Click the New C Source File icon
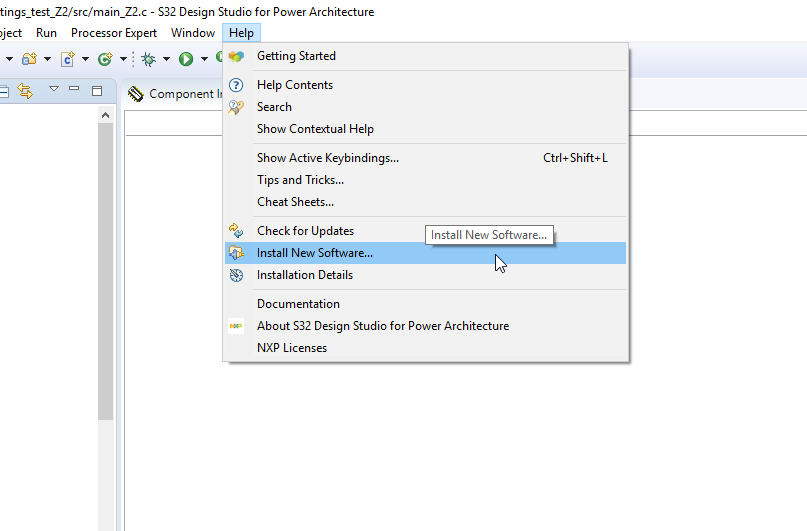 pyautogui.click(x=68, y=60)
